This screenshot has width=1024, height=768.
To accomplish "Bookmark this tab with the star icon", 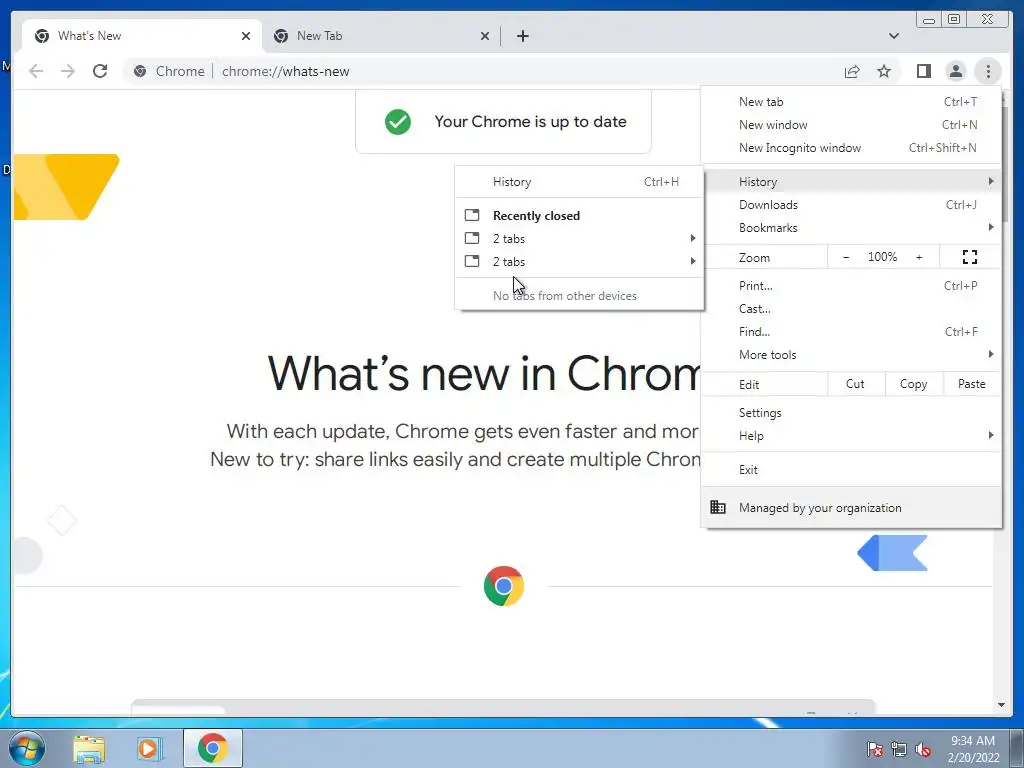I will pos(884,71).
